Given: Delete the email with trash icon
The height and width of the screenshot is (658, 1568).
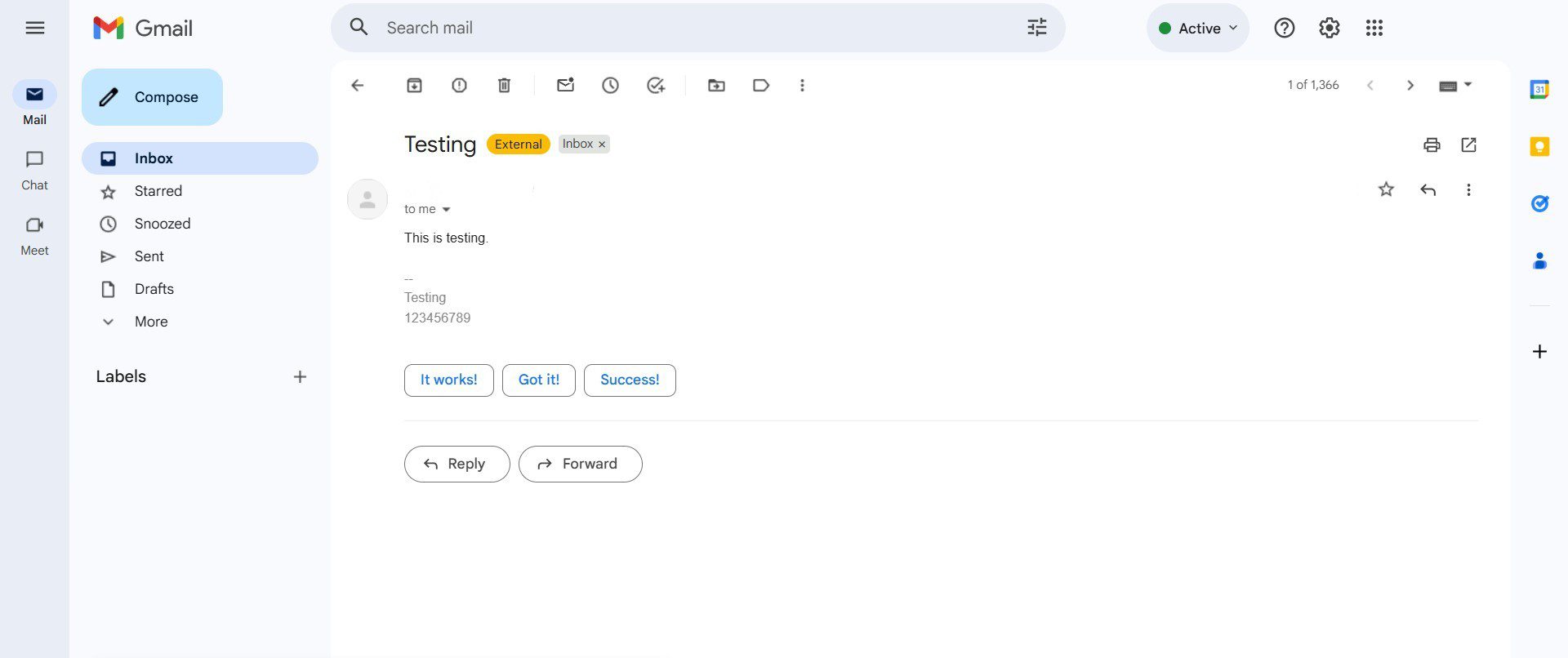Looking at the screenshot, I should point(504,85).
